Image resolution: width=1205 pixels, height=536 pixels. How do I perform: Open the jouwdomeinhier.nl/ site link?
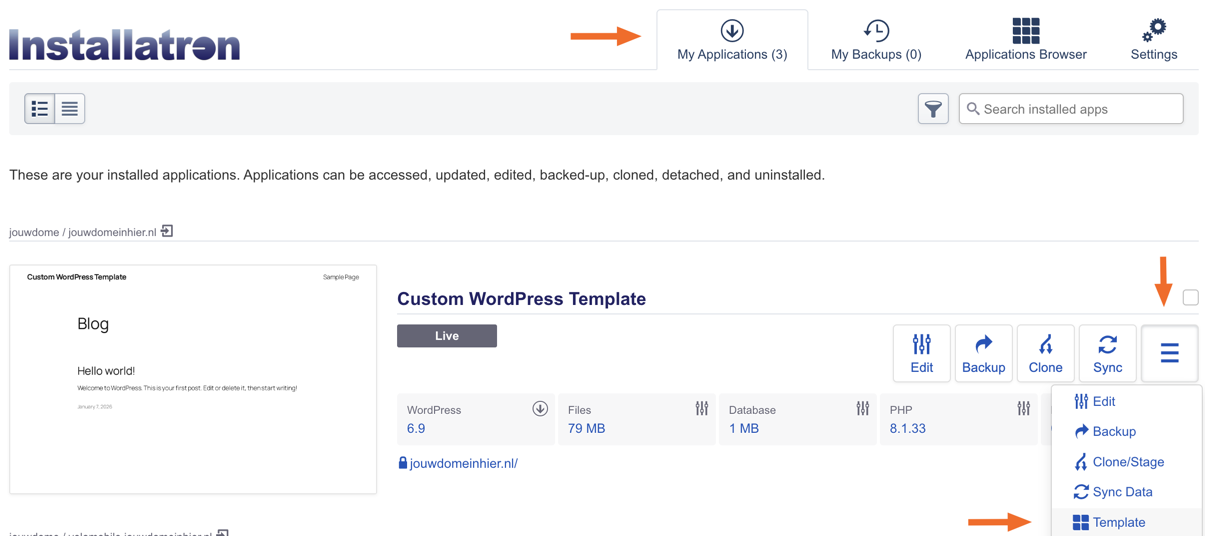pyautogui.click(x=464, y=463)
